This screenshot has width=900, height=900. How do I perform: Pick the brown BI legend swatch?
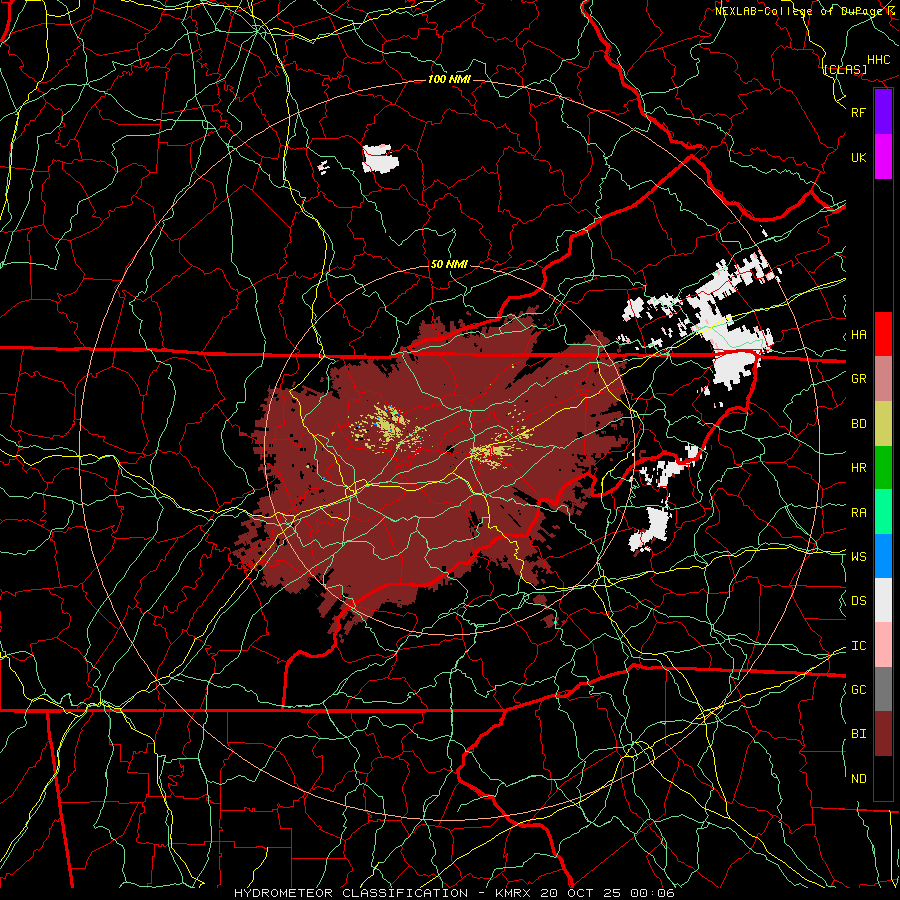[883, 734]
